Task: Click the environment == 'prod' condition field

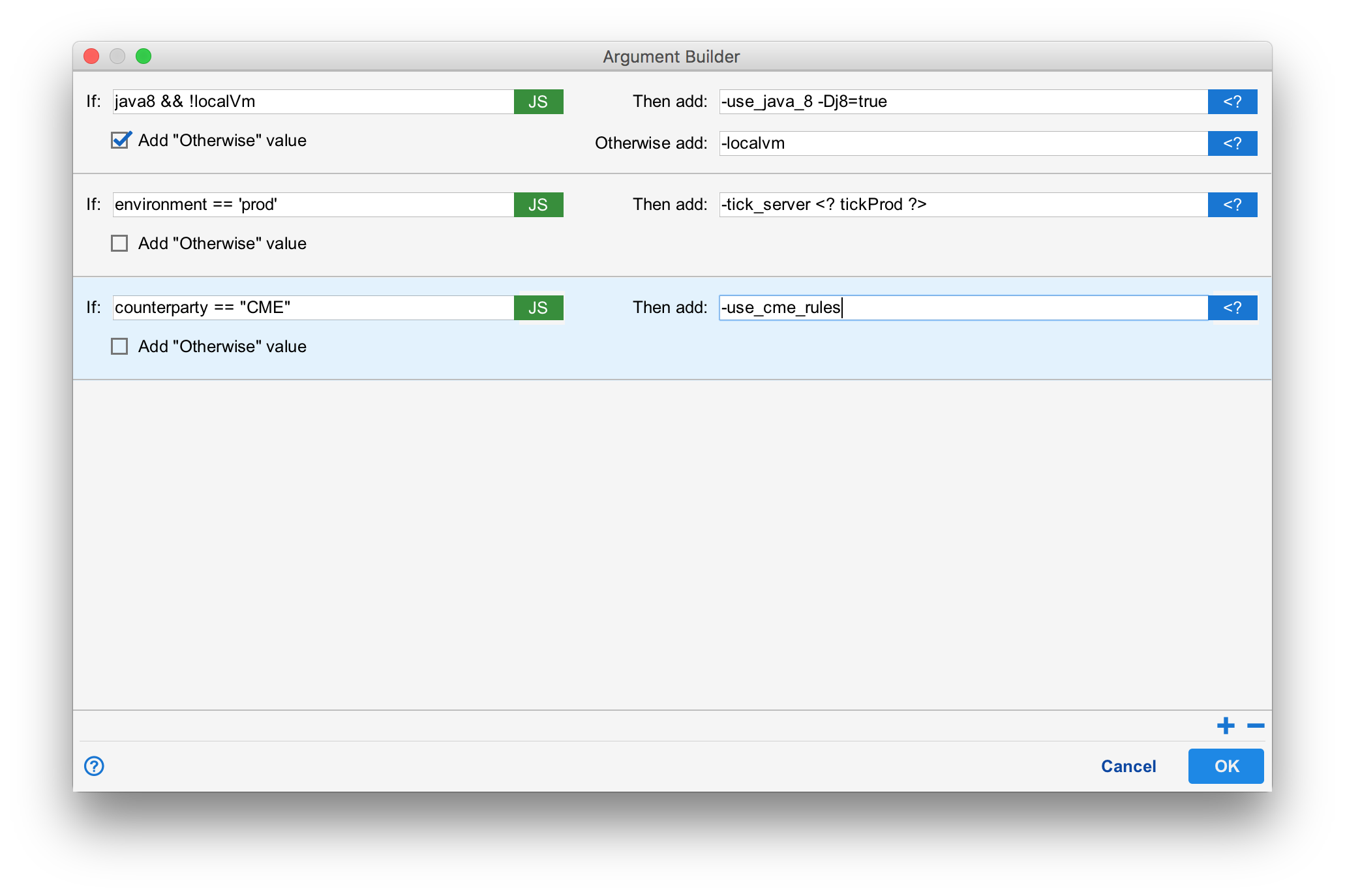Action: click(307, 204)
